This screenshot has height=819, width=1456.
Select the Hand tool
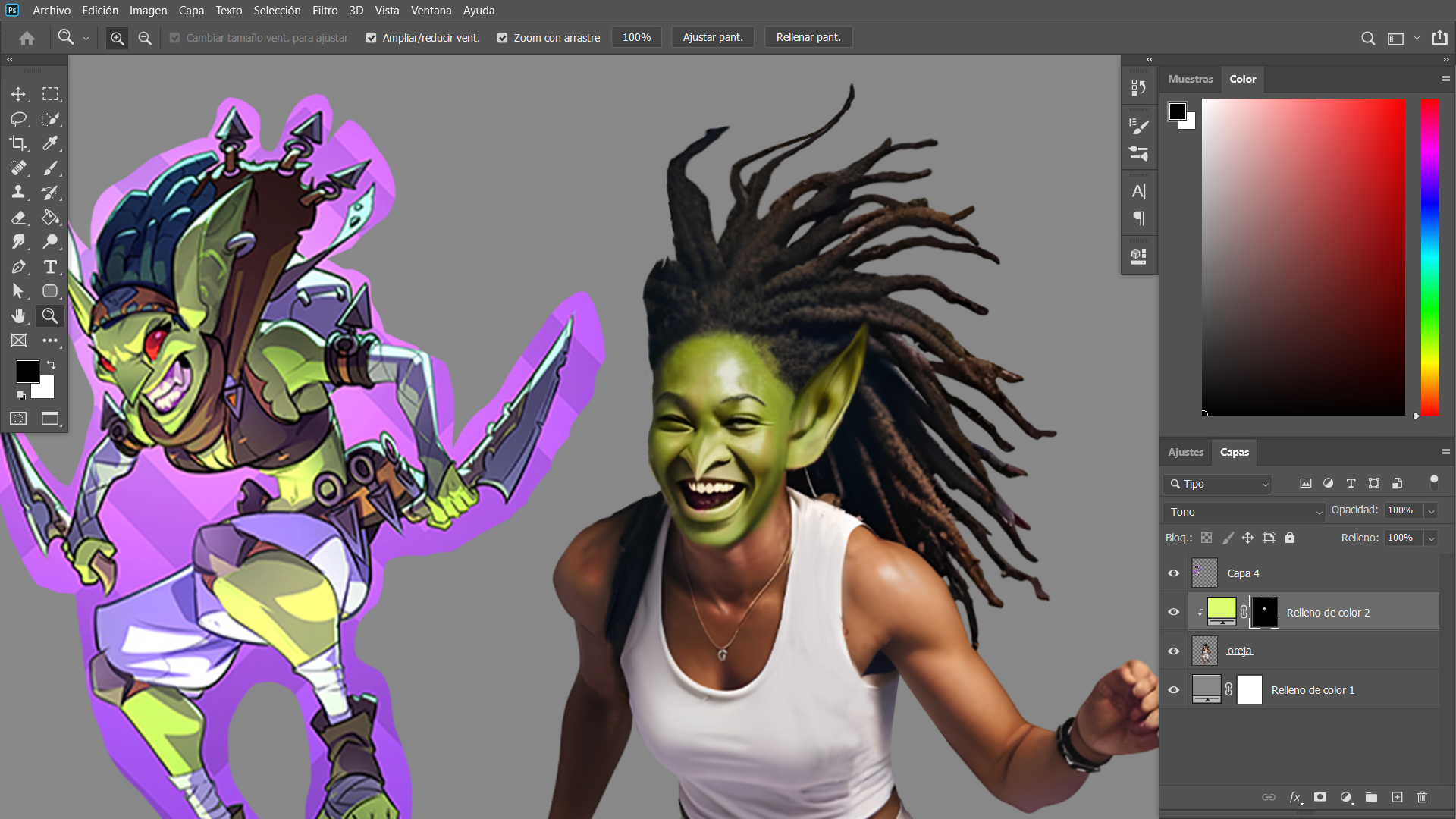(x=18, y=315)
